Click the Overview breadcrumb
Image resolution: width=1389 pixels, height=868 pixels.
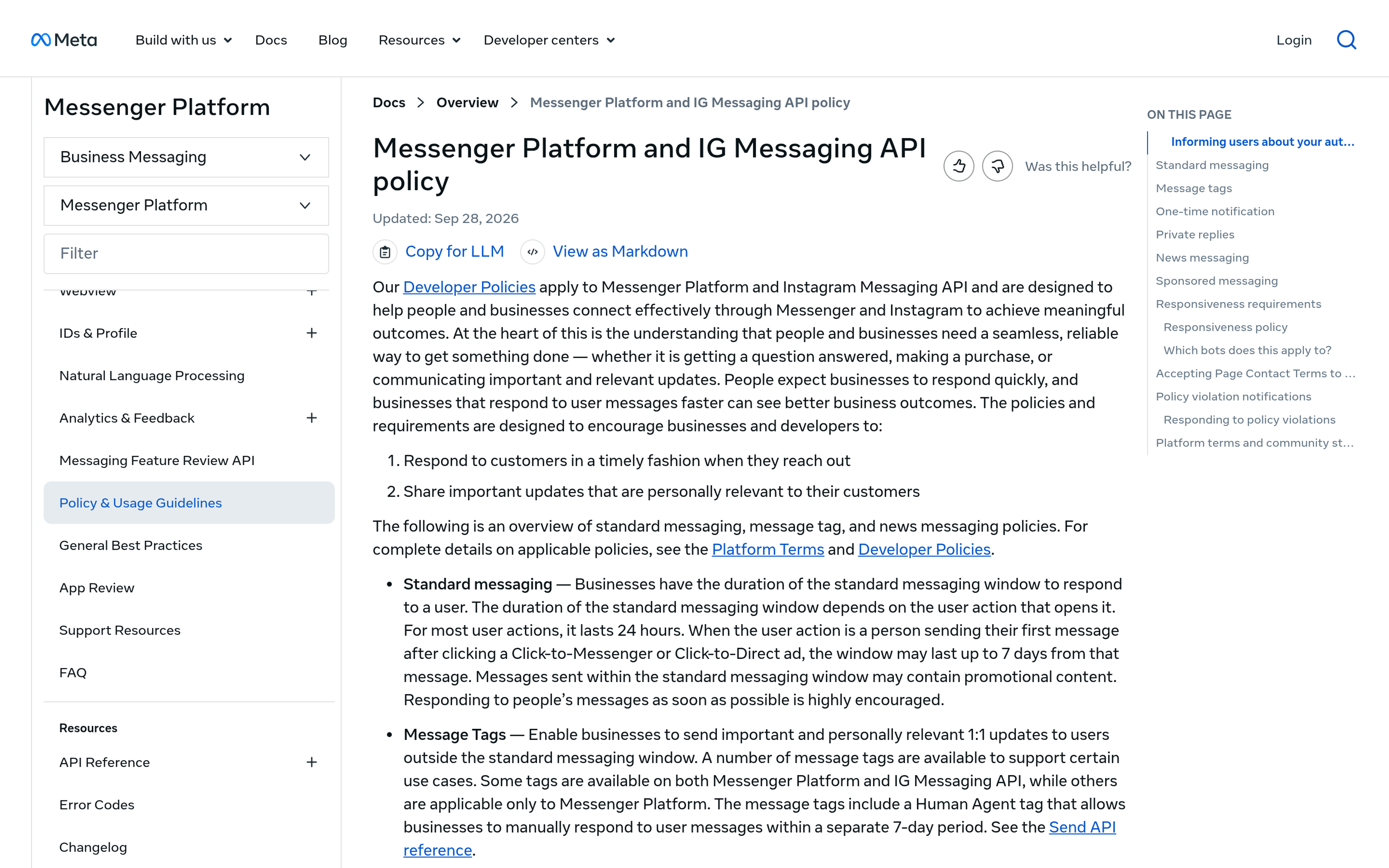(467, 103)
